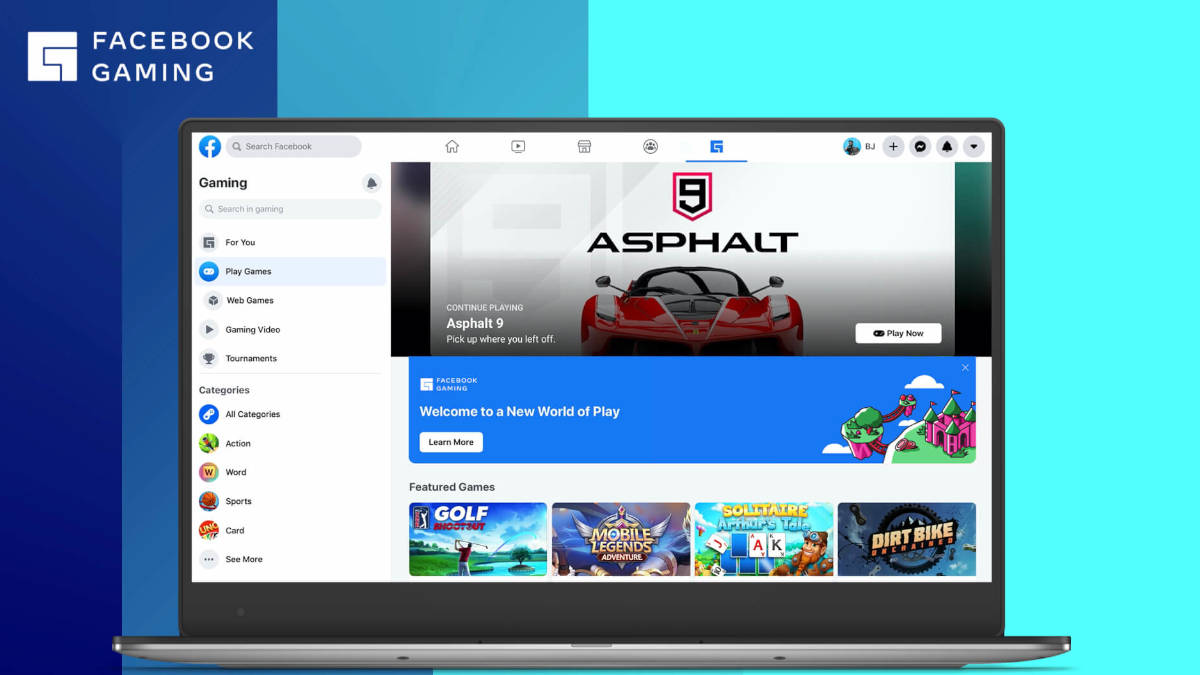
Task: Open Solitaire Arthur's Tale thumbnail
Action: point(764,539)
